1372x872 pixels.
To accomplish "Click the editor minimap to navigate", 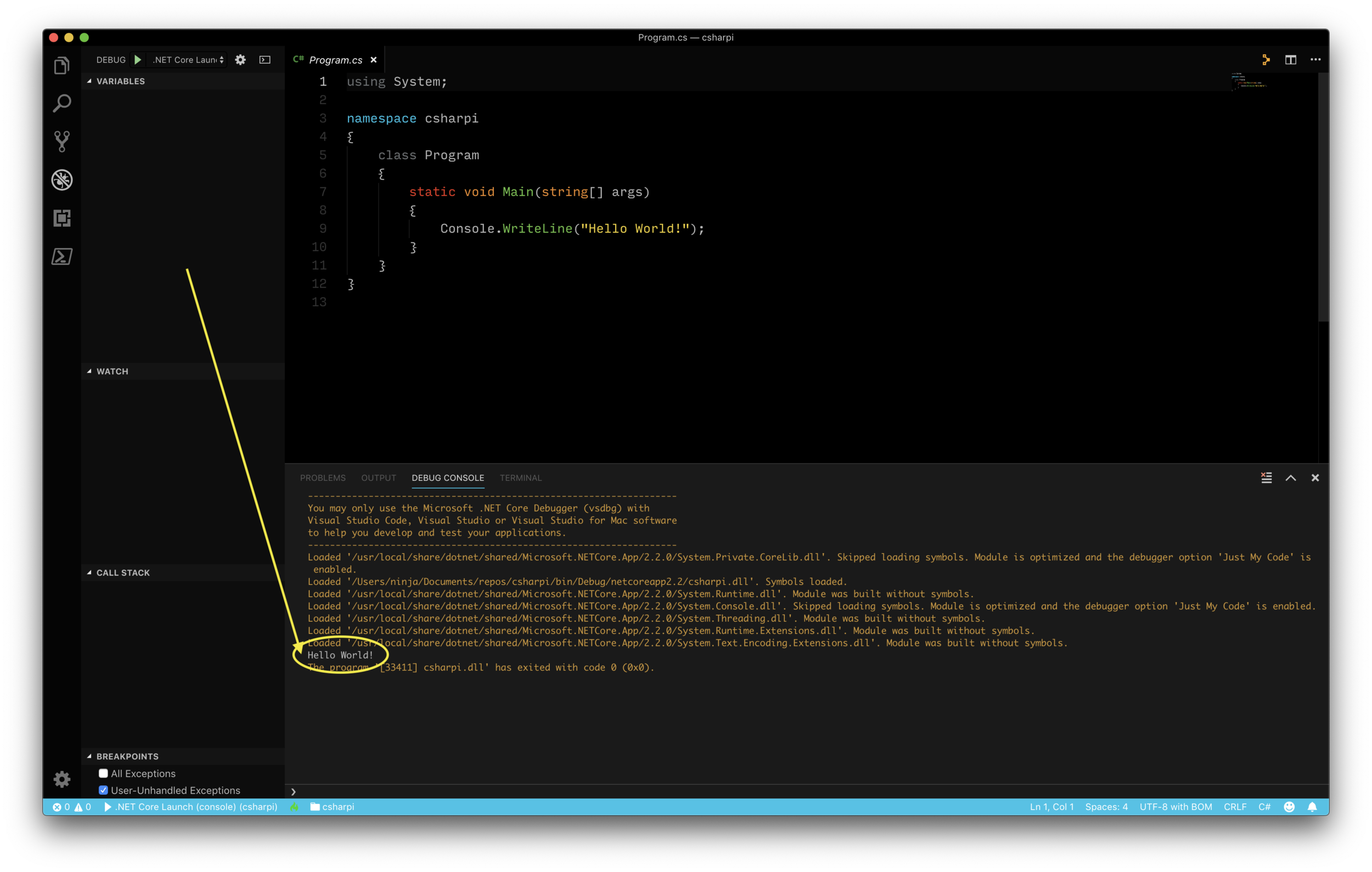I will pos(1250,82).
